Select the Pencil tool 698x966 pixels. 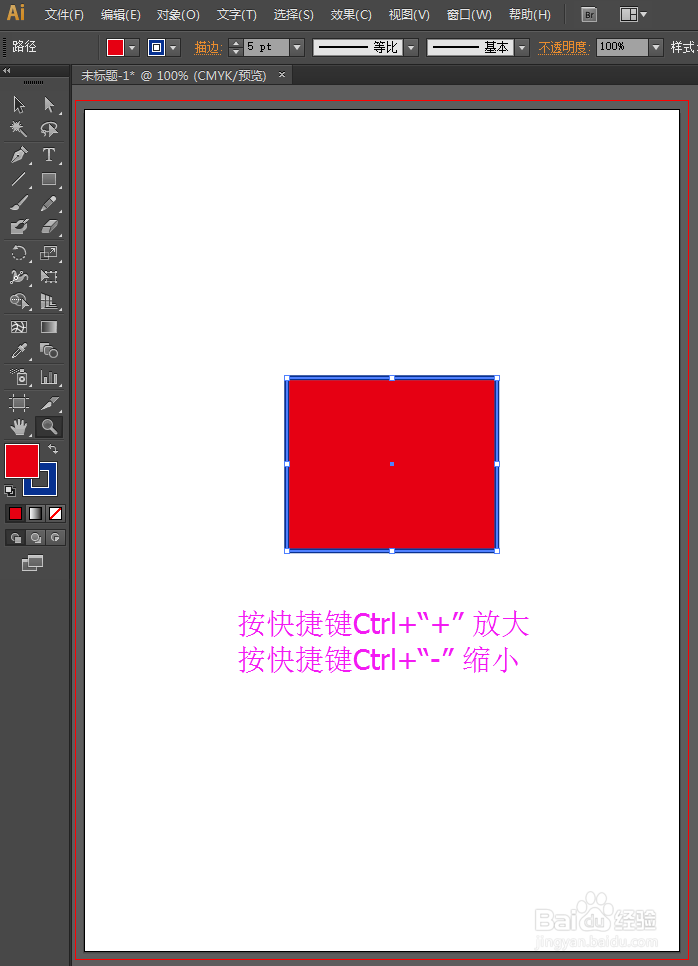click(x=49, y=203)
